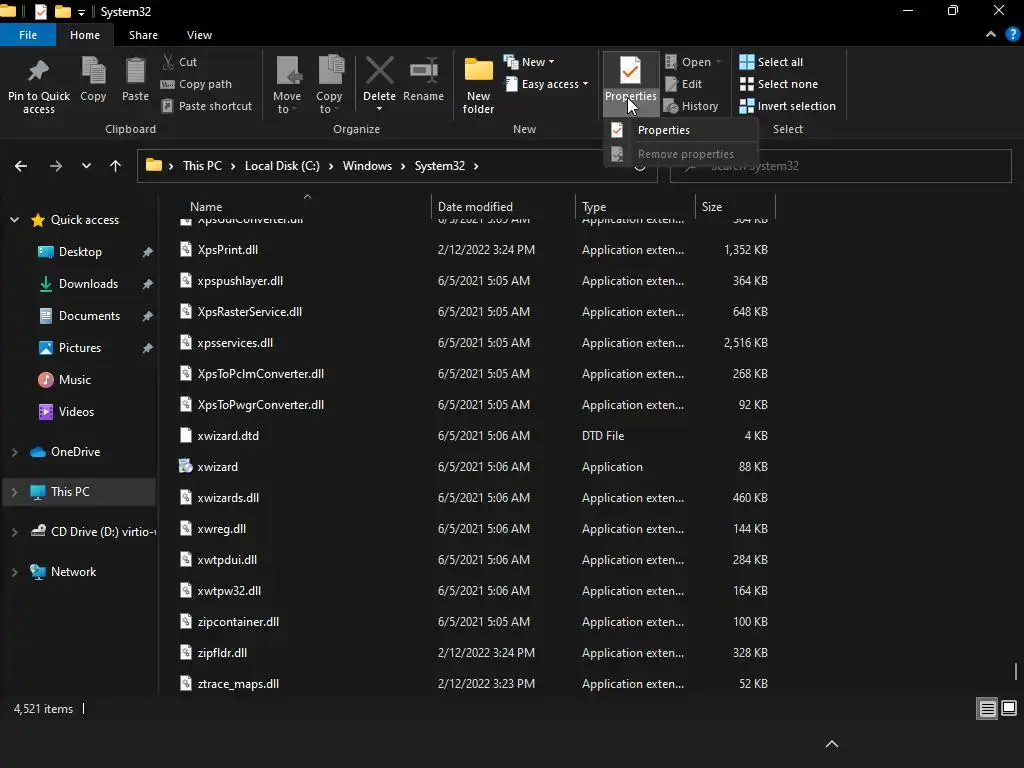The width and height of the screenshot is (1024, 768).
Task: Open Desktop in Quick access
Action: (80, 251)
